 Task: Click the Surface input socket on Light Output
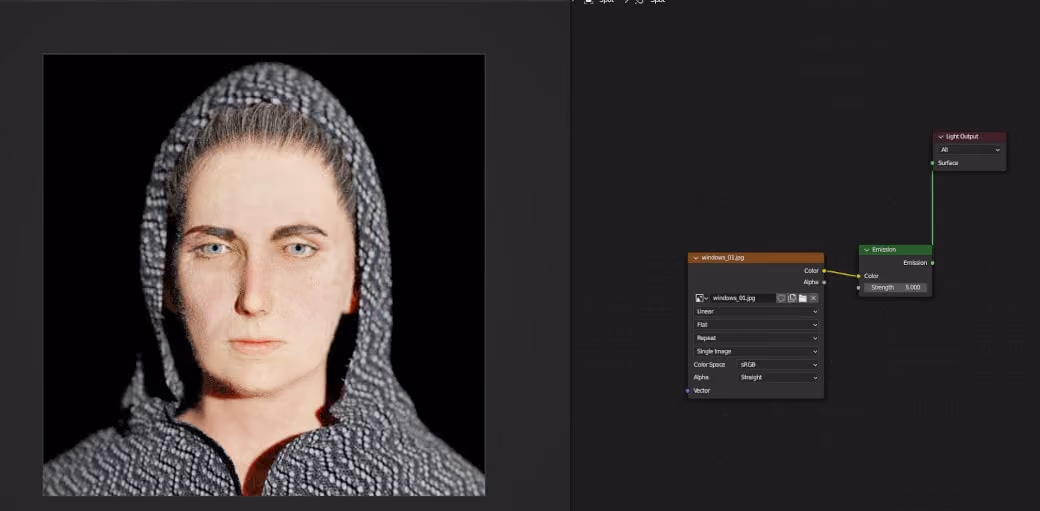[x=933, y=163]
